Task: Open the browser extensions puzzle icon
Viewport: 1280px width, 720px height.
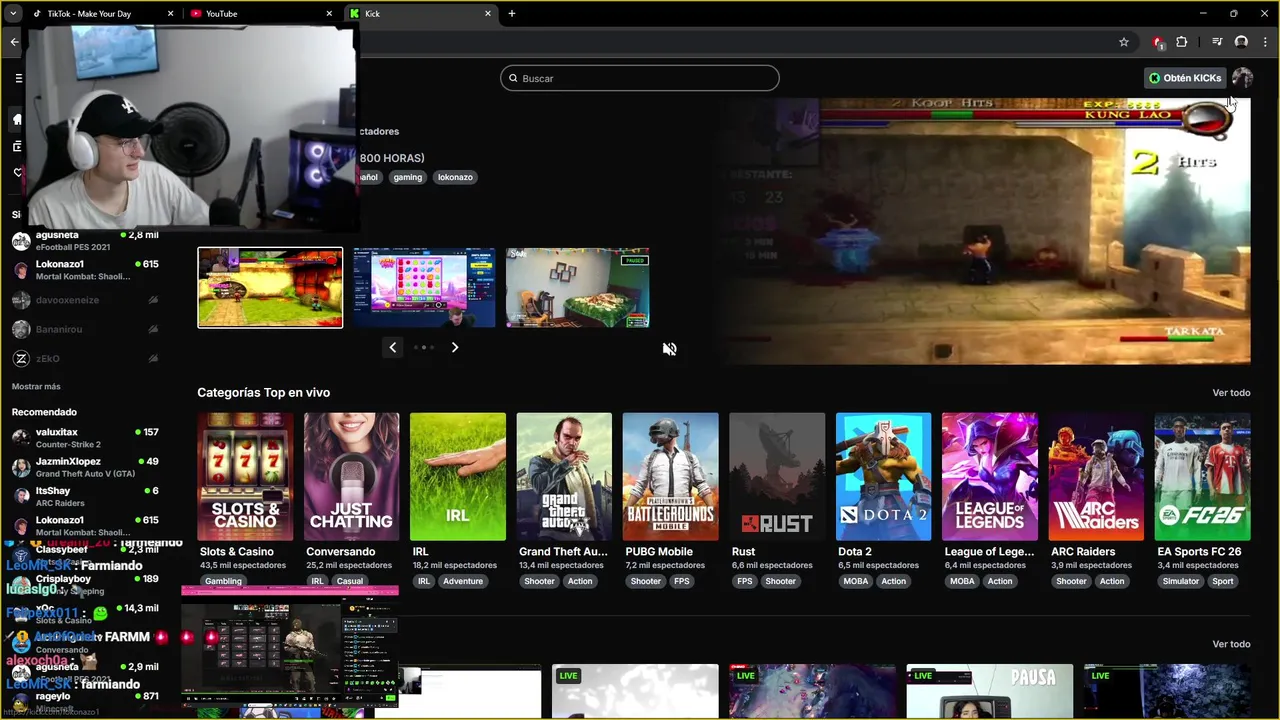Action: (x=1182, y=42)
